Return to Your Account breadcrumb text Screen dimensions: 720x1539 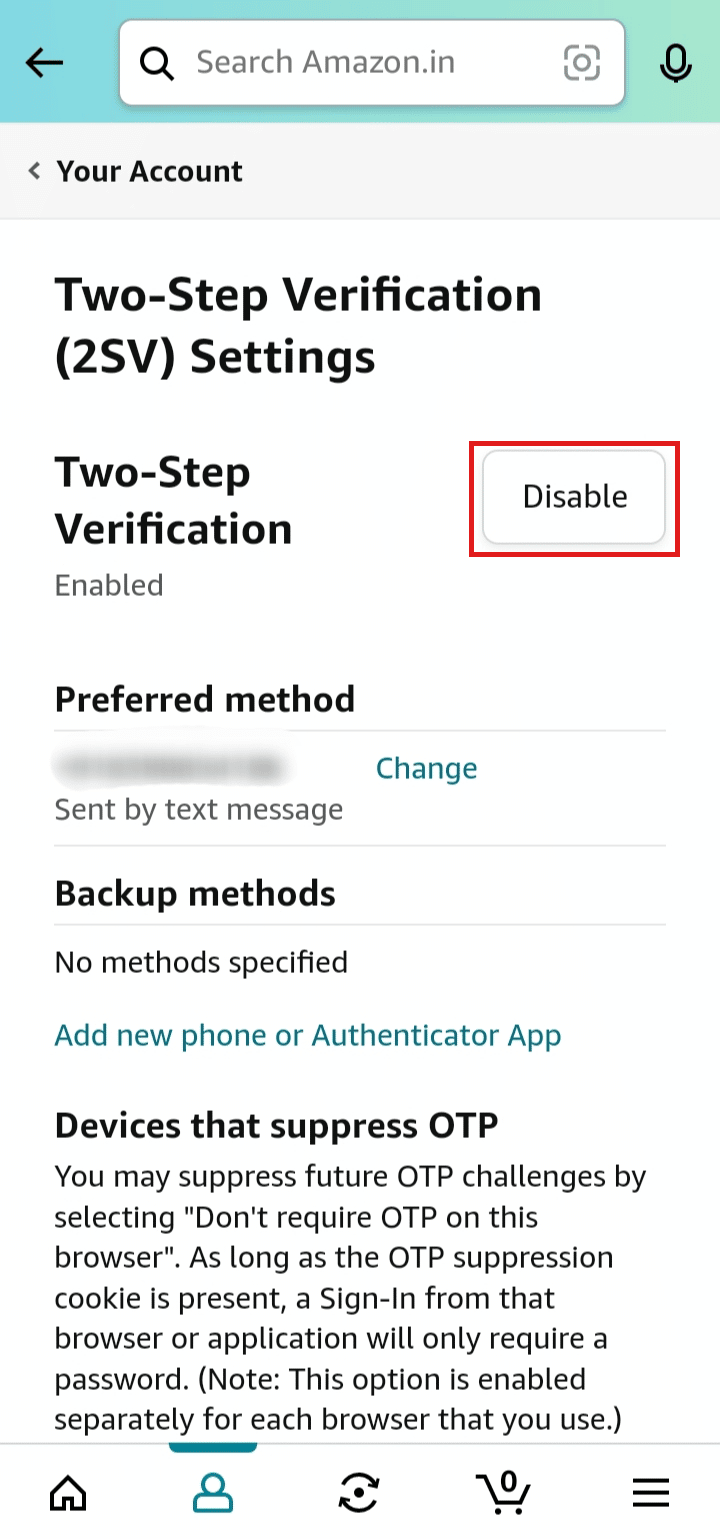[x=149, y=171]
